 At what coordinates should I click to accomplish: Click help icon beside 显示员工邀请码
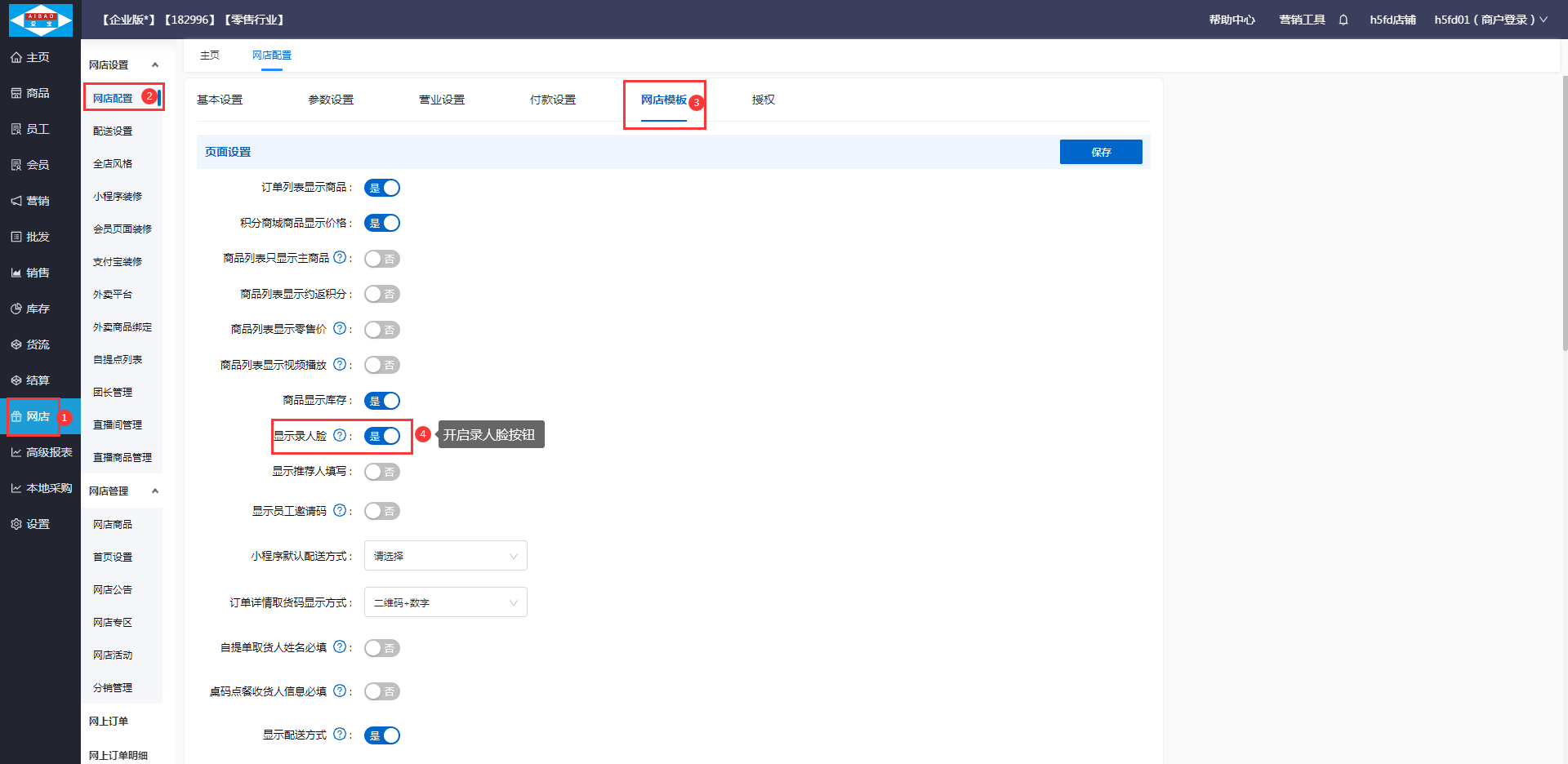[340, 511]
